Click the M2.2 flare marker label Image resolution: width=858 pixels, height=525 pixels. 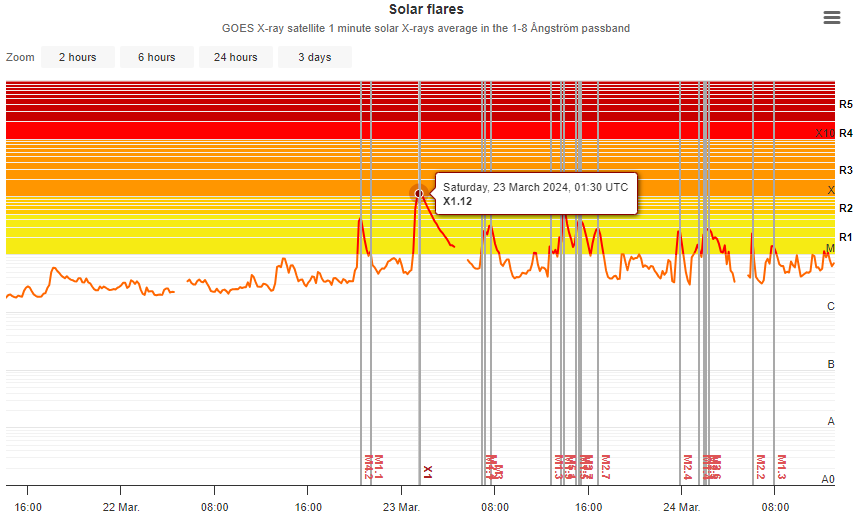click(x=760, y=466)
